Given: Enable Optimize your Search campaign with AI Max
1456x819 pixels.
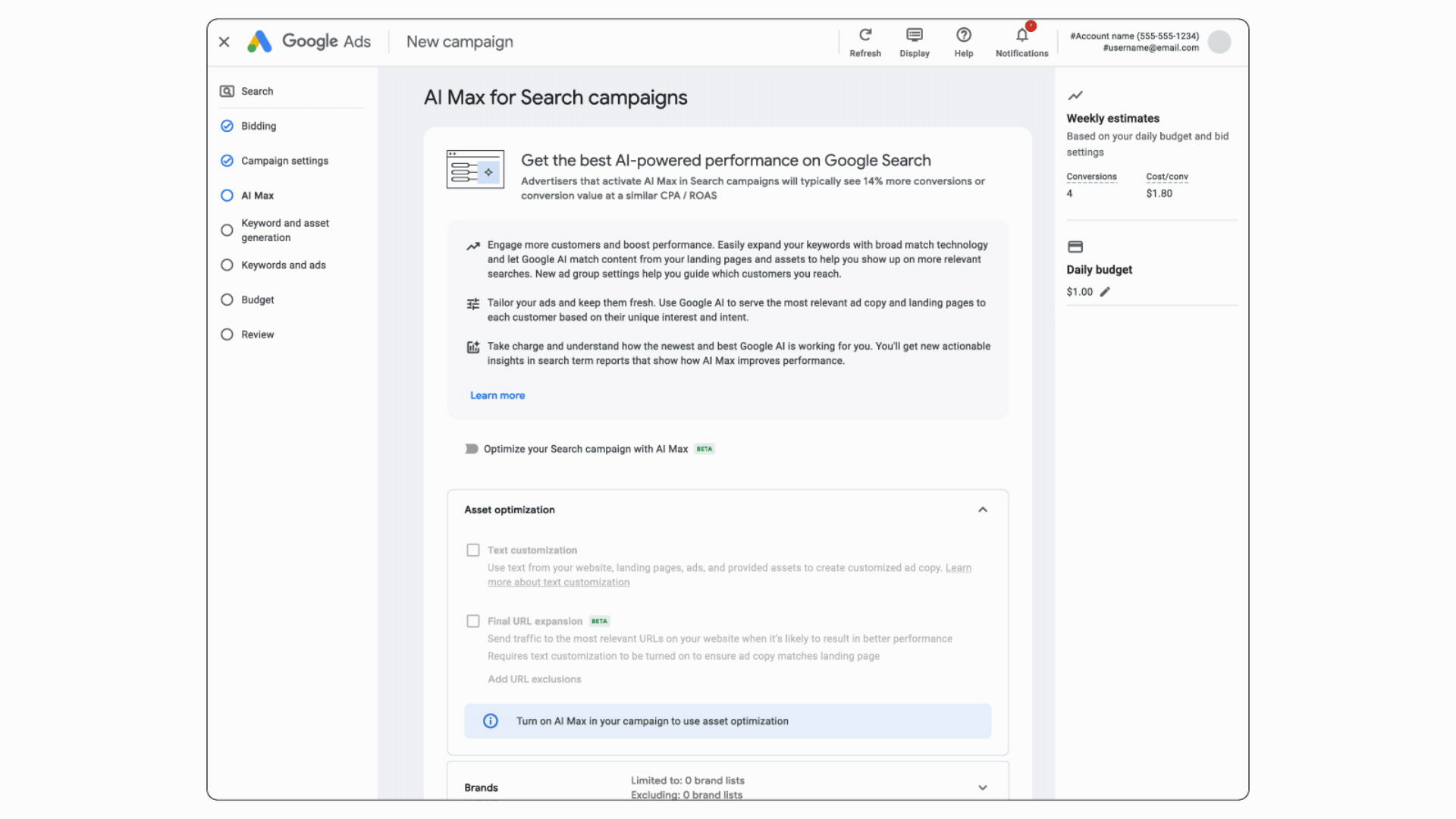Looking at the screenshot, I should coord(470,448).
